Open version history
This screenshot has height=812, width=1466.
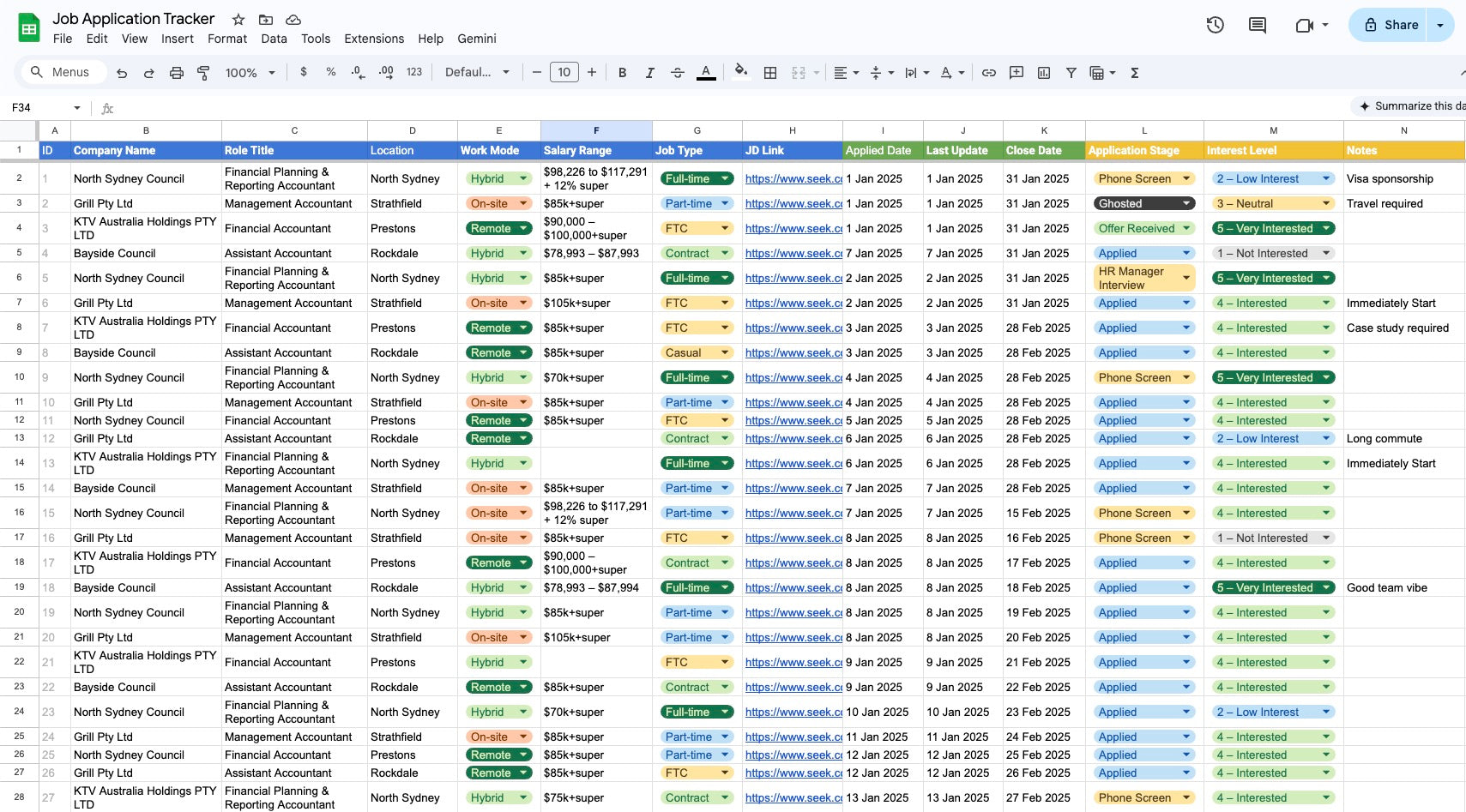pyautogui.click(x=1215, y=25)
